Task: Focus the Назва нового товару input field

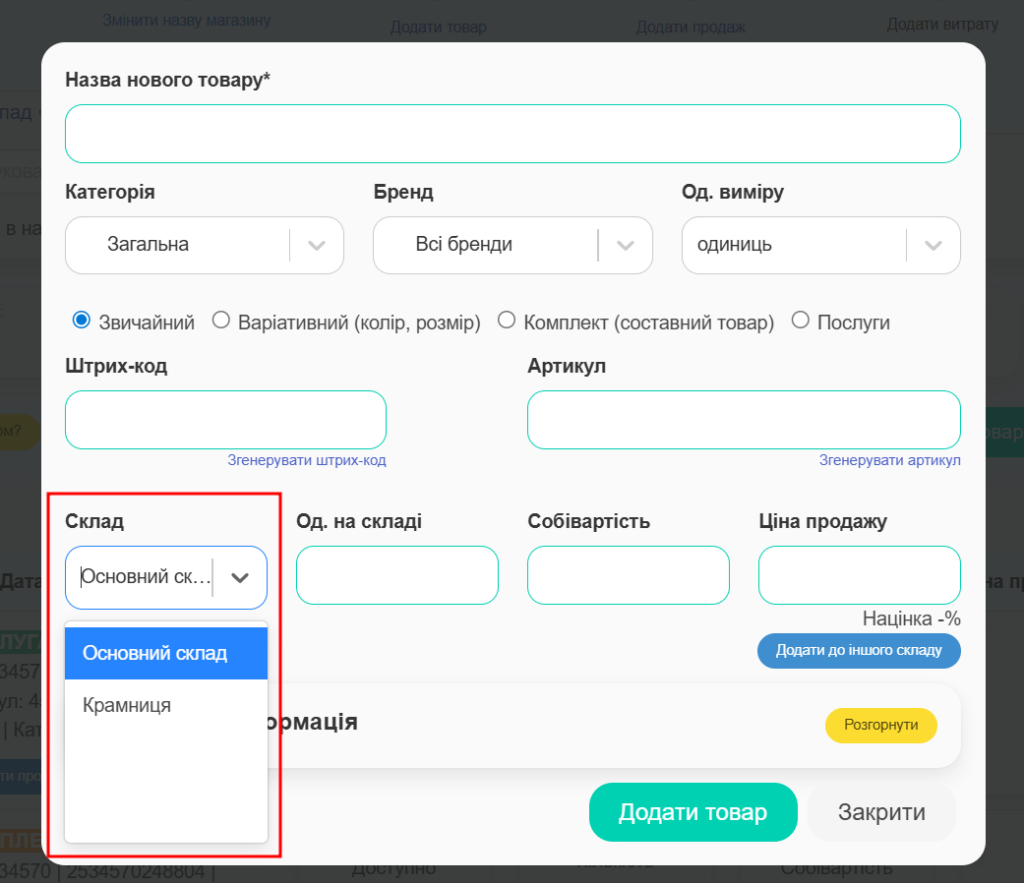Action: coord(512,134)
